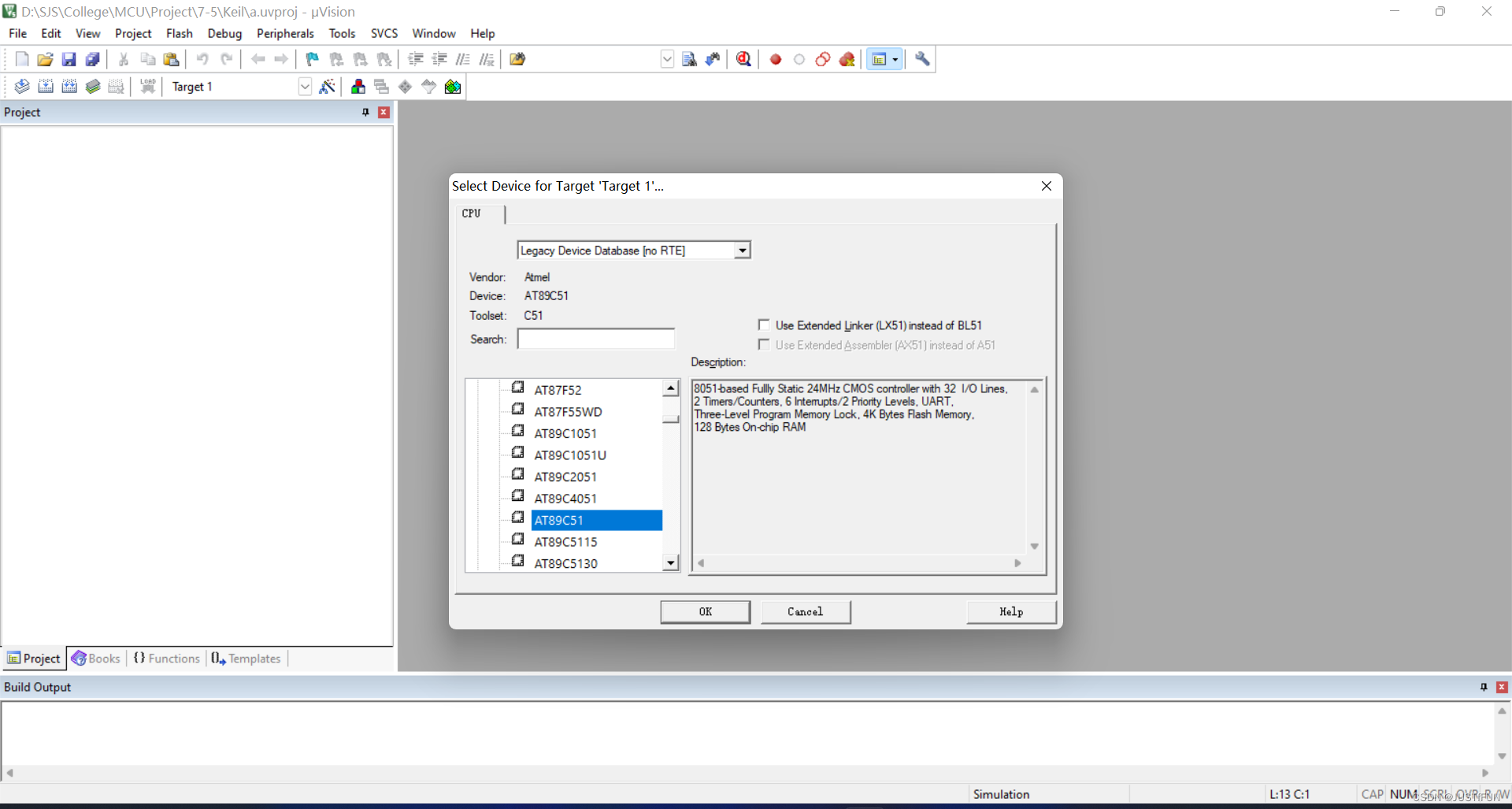The width and height of the screenshot is (1512, 809).
Task: Select AT89C5115 in the device list
Action: 565,542
